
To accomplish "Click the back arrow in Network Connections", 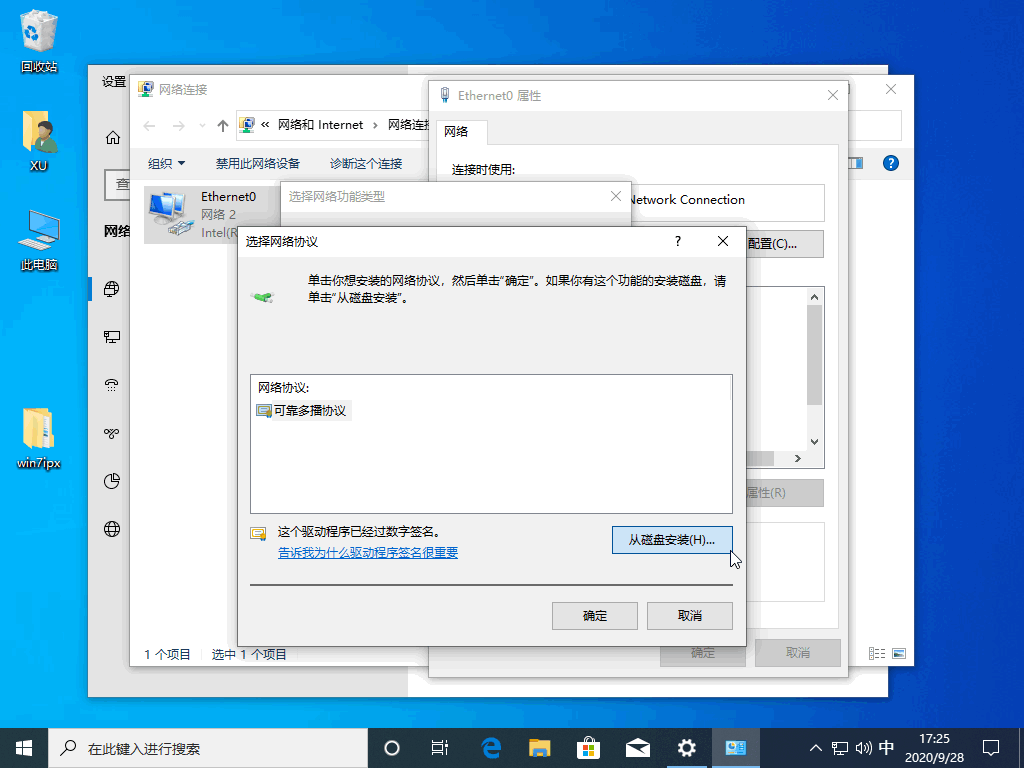I will click(150, 125).
